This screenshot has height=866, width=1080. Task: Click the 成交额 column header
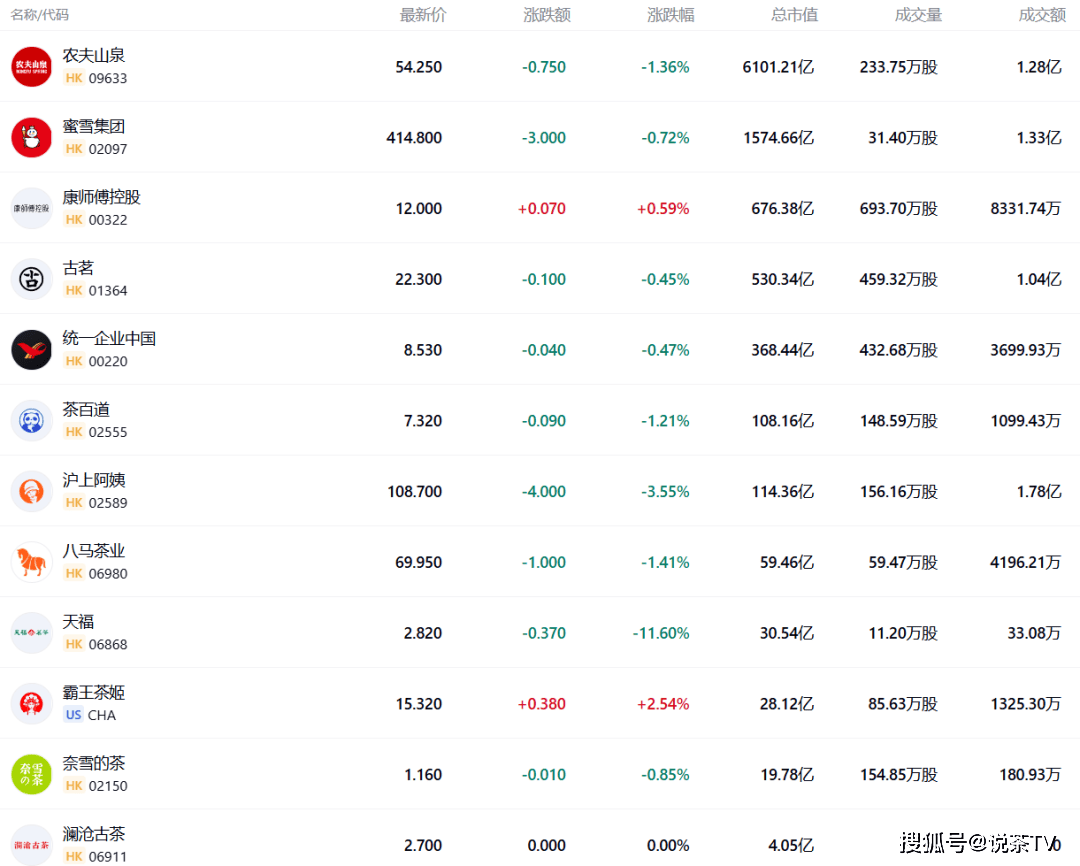click(x=1042, y=15)
